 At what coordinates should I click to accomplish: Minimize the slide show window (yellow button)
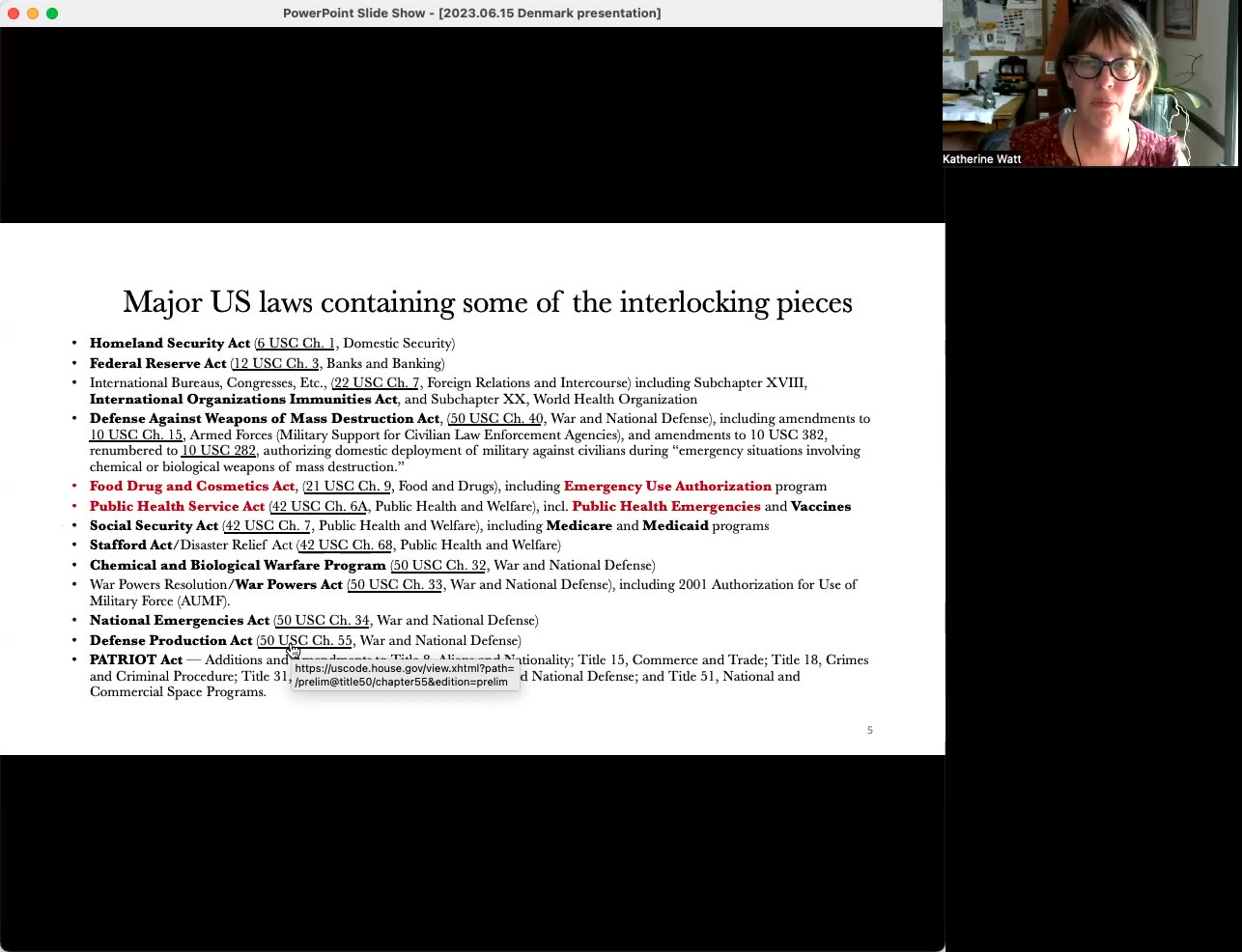(33, 14)
